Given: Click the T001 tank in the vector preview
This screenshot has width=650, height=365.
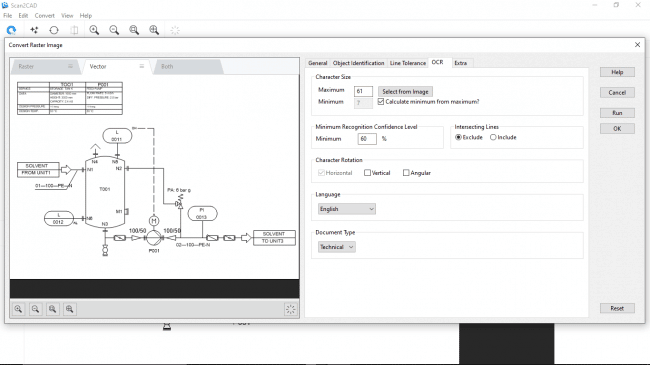Looking at the screenshot, I should [x=105, y=192].
